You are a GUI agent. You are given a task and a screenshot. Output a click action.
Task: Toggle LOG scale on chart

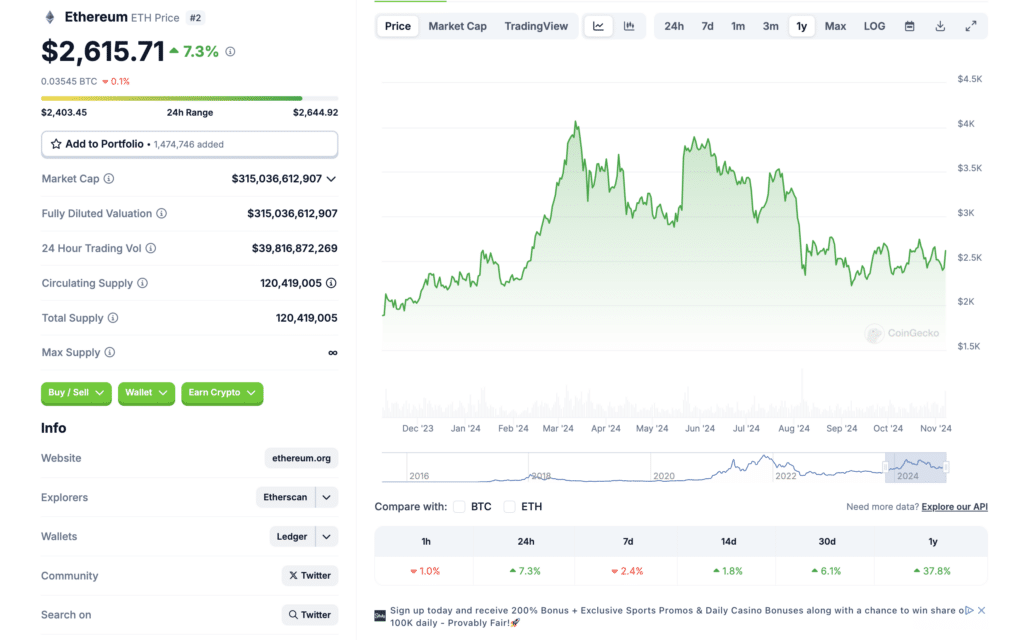[x=874, y=26]
